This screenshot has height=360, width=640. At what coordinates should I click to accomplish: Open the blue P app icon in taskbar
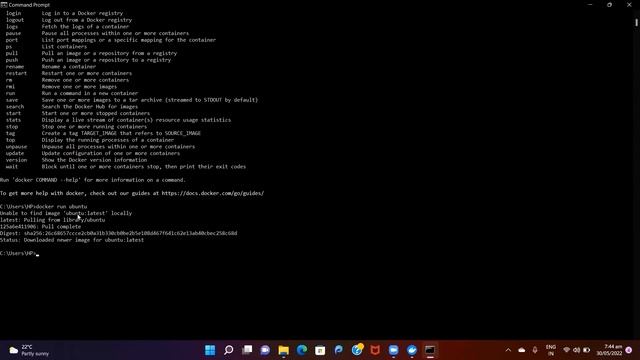[338, 350]
